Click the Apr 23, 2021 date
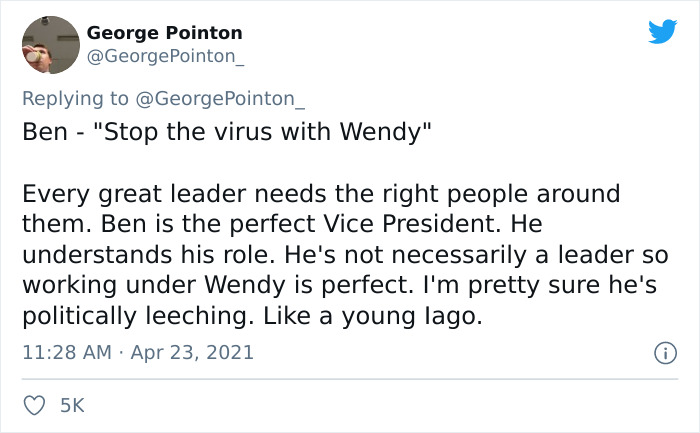This screenshot has width=700, height=433. pyautogui.click(x=199, y=352)
